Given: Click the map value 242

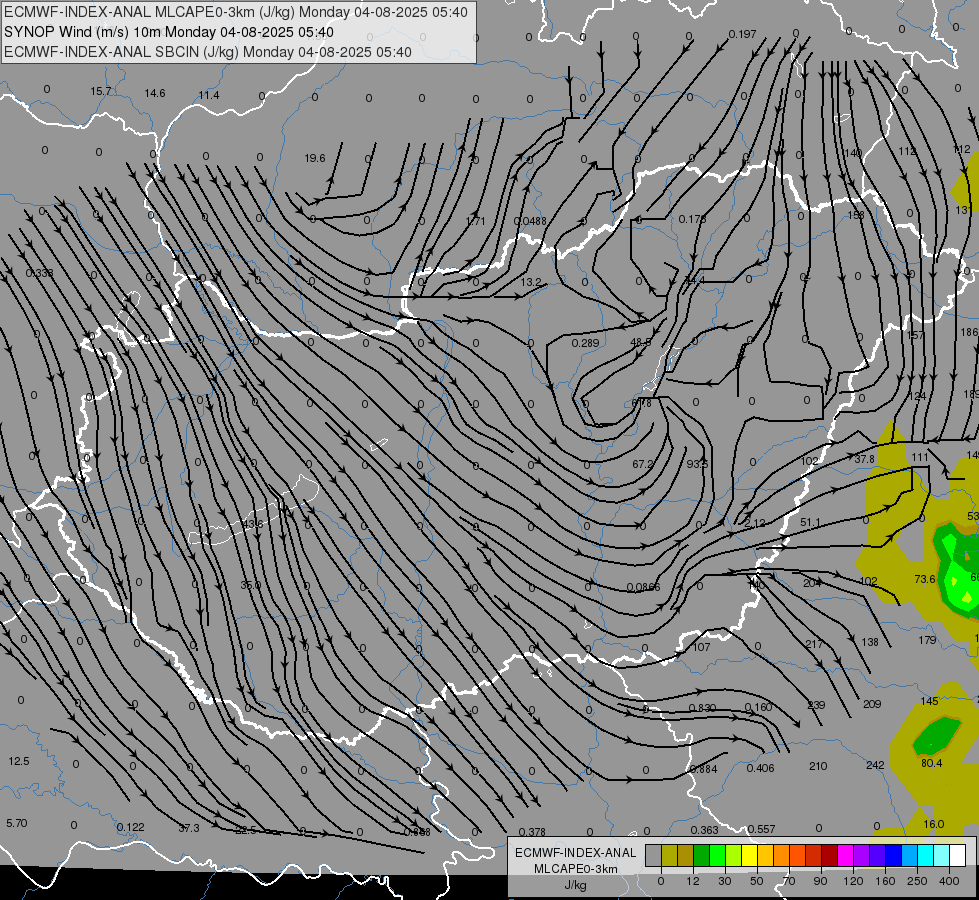Looking at the screenshot, I should point(875,764).
